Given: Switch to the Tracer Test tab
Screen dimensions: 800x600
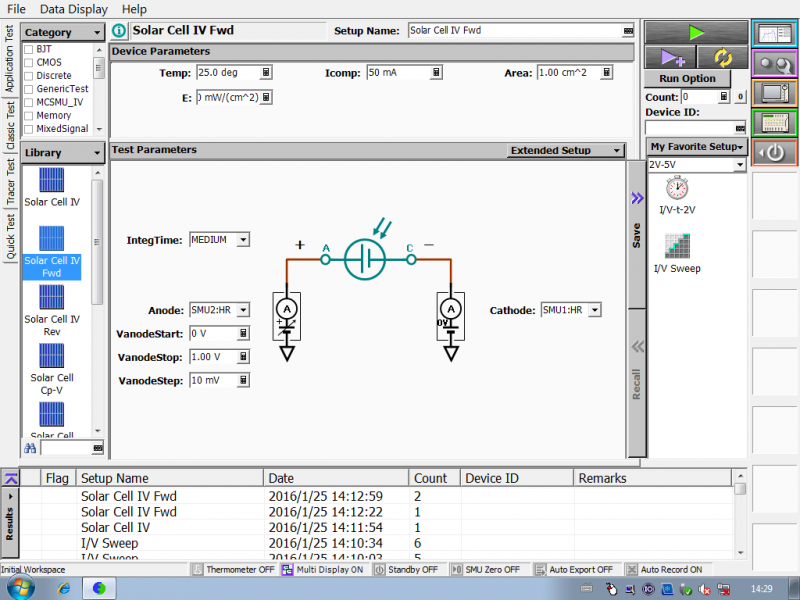Looking at the screenshot, I should (10, 181).
